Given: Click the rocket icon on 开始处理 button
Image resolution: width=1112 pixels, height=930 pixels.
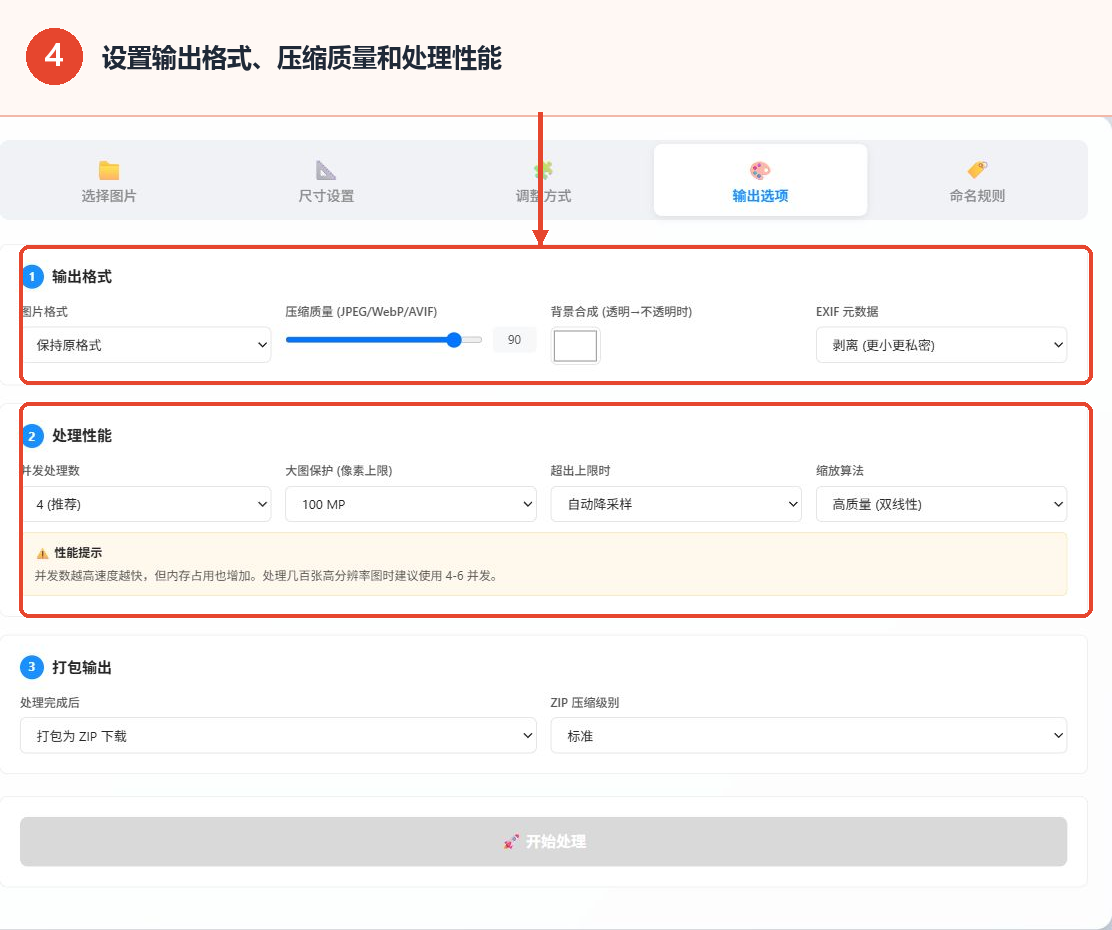Looking at the screenshot, I should tap(511, 842).
